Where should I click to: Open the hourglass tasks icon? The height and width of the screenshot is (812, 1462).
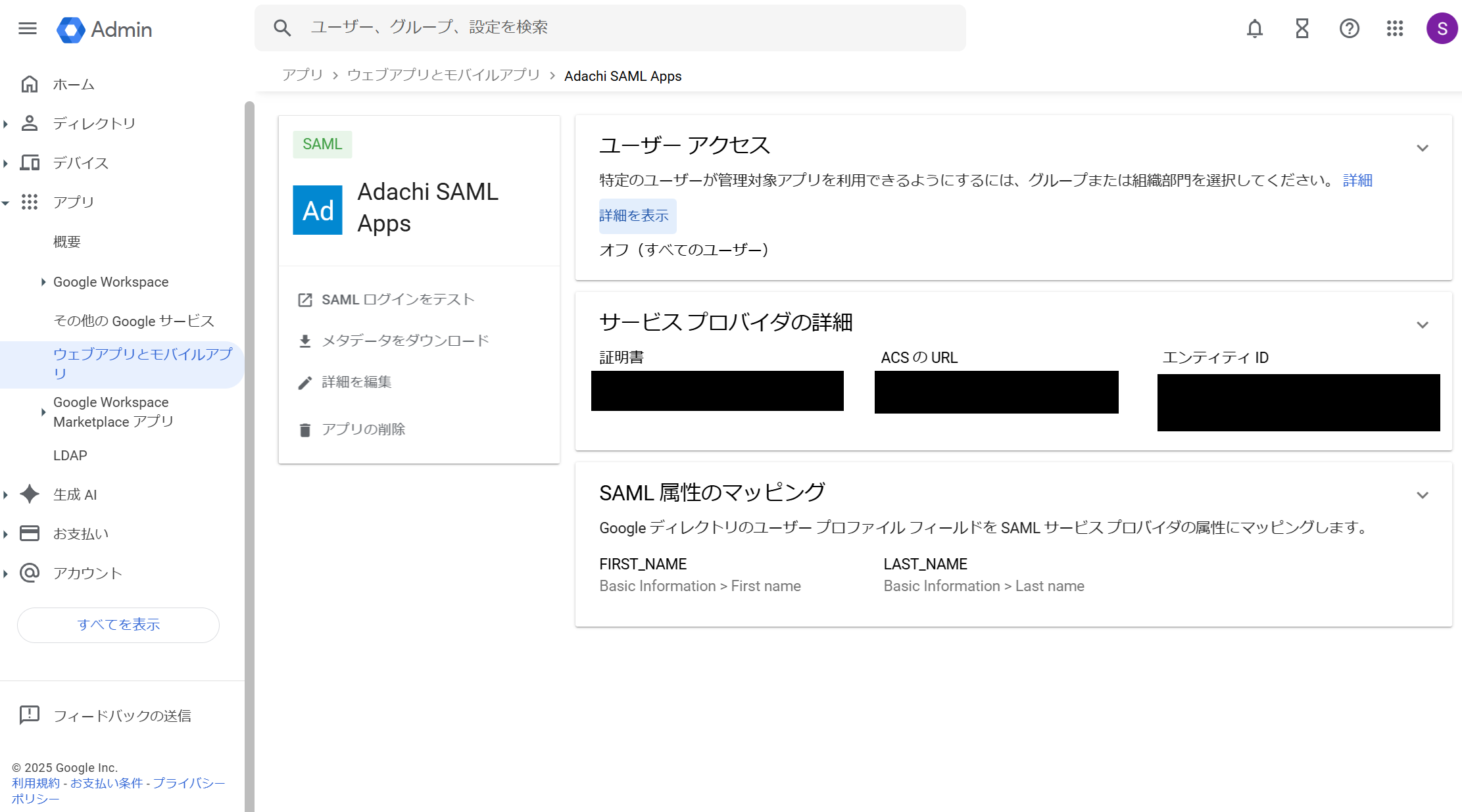click(x=1302, y=29)
